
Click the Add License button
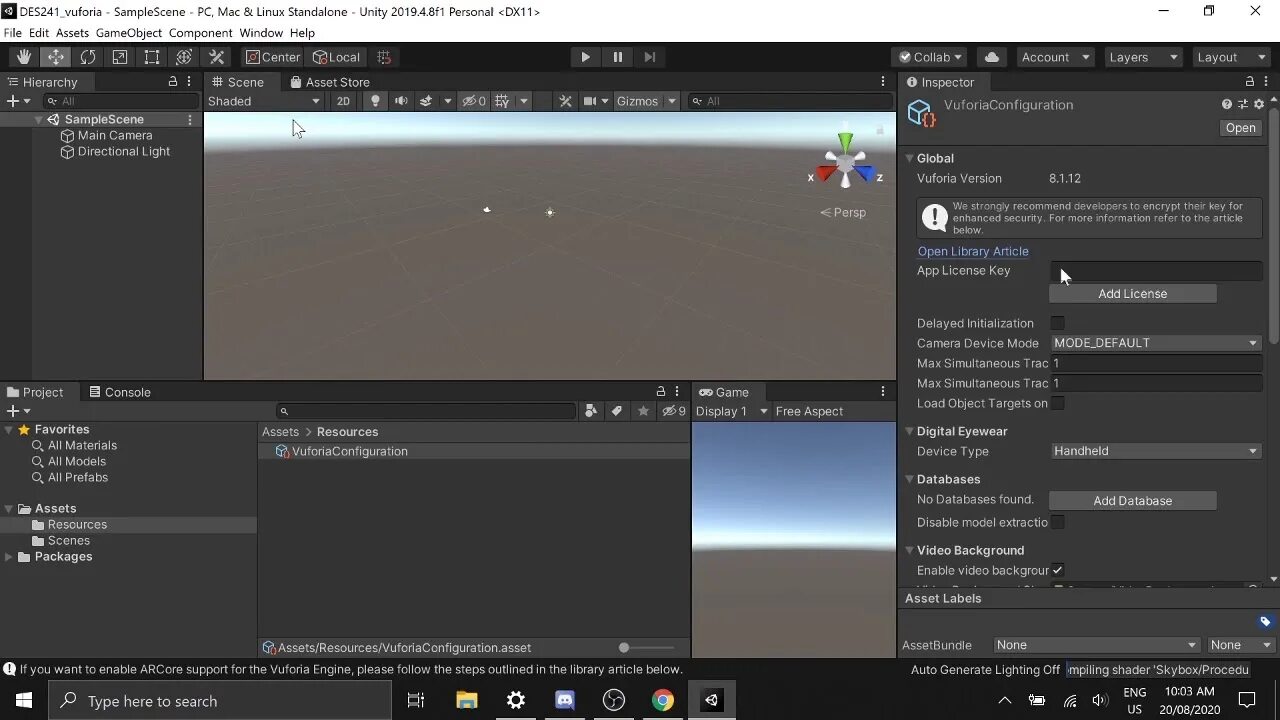1132,294
